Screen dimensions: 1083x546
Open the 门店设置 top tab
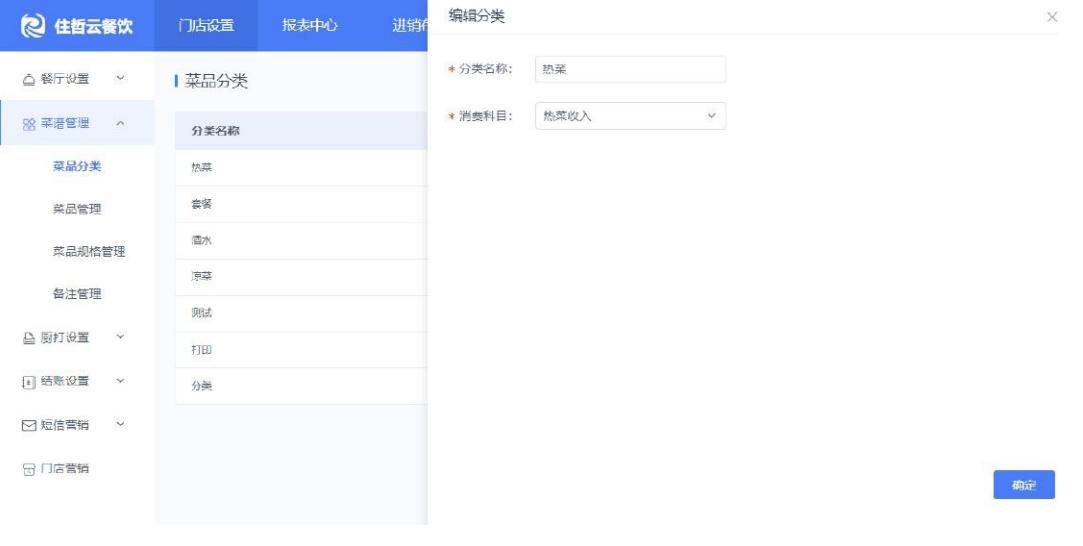[206, 26]
